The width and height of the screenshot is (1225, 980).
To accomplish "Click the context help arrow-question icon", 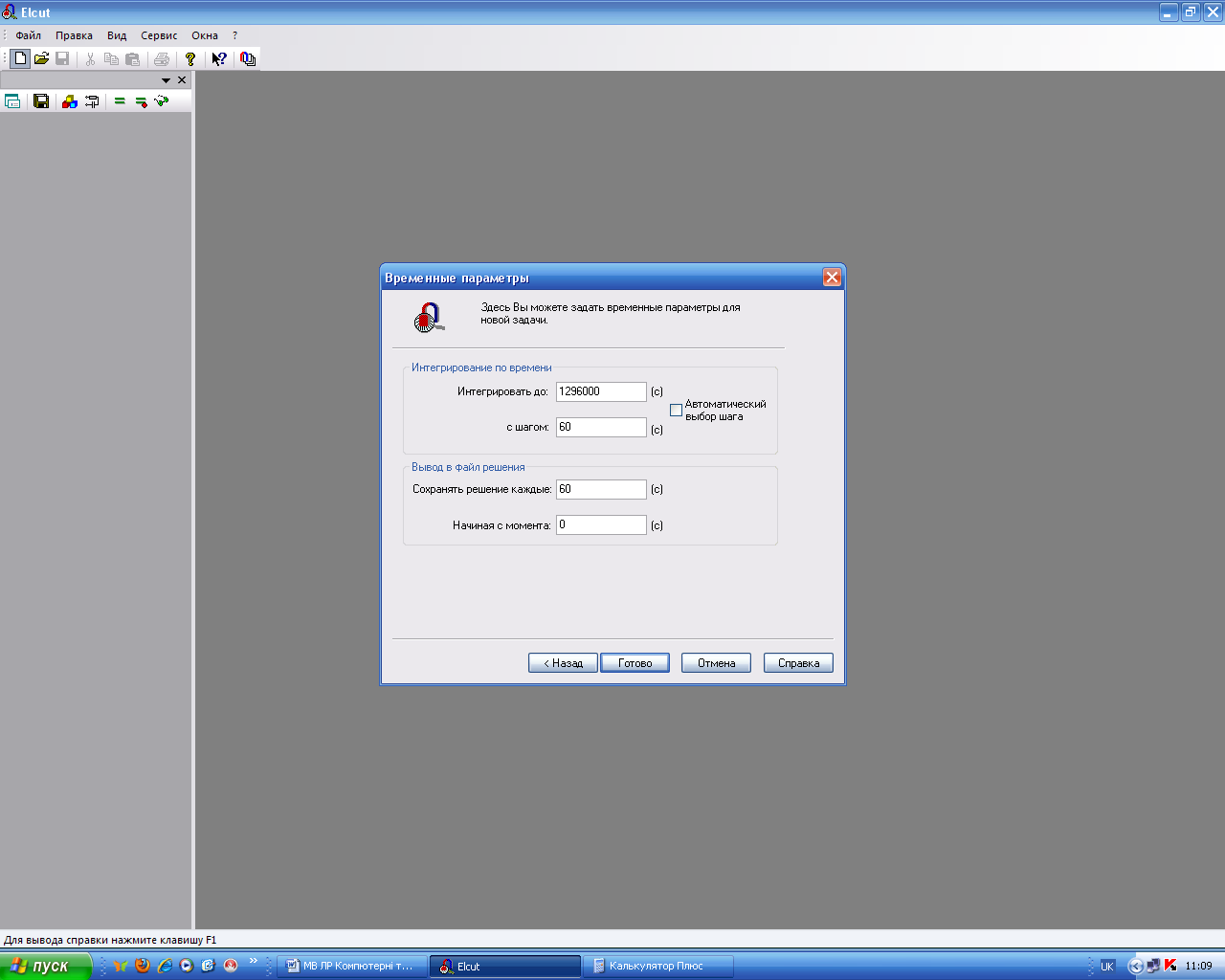I will (219, 58).
